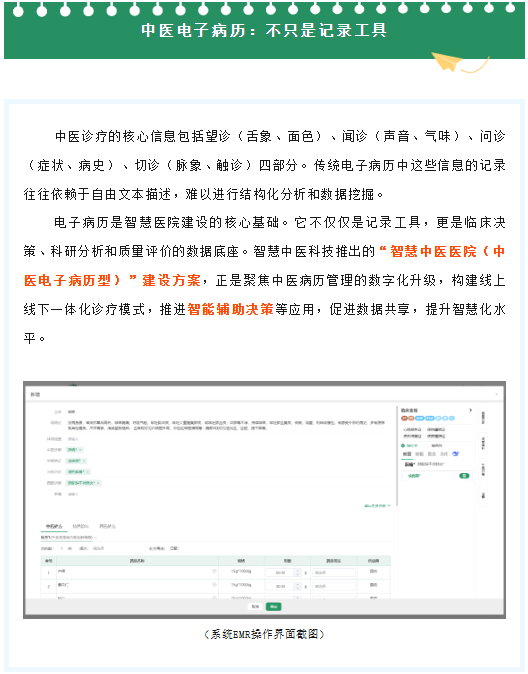Select the checked green radio option in the right panel
528x674 pixels.
(403, 446)
